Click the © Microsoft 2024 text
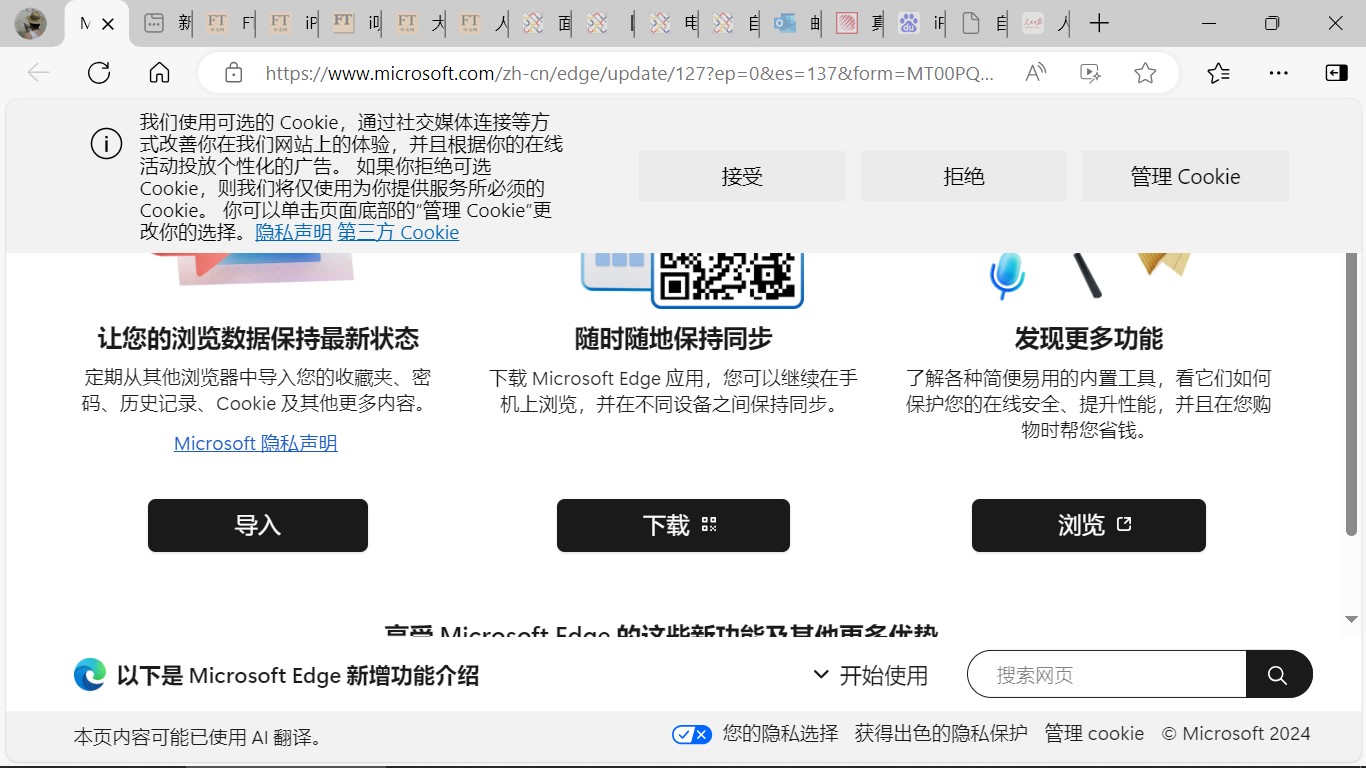Viewport: 1366px width, 768px height. point(1236,733)
